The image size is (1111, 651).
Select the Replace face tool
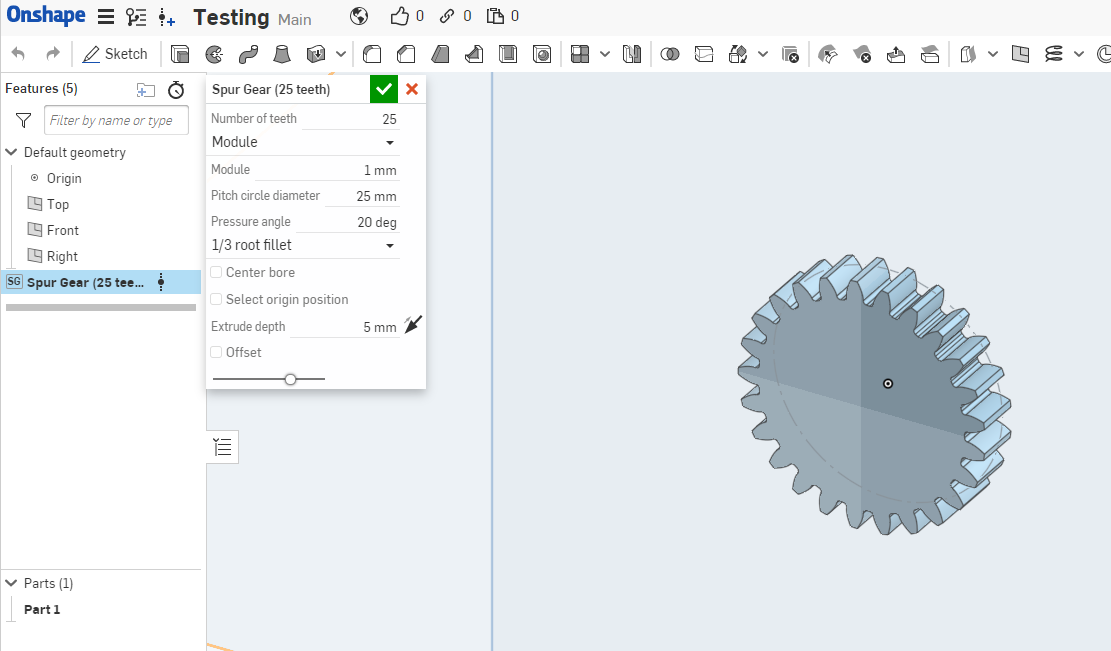930,54
